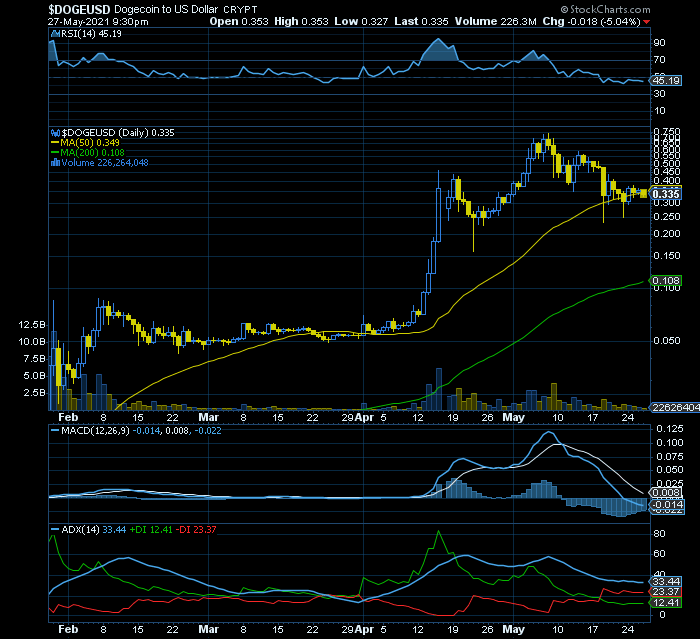Click the 0.335 last-price tag on price axis
Image resolution: width=700 pixels, height=639 pixels.
point(666,194)
